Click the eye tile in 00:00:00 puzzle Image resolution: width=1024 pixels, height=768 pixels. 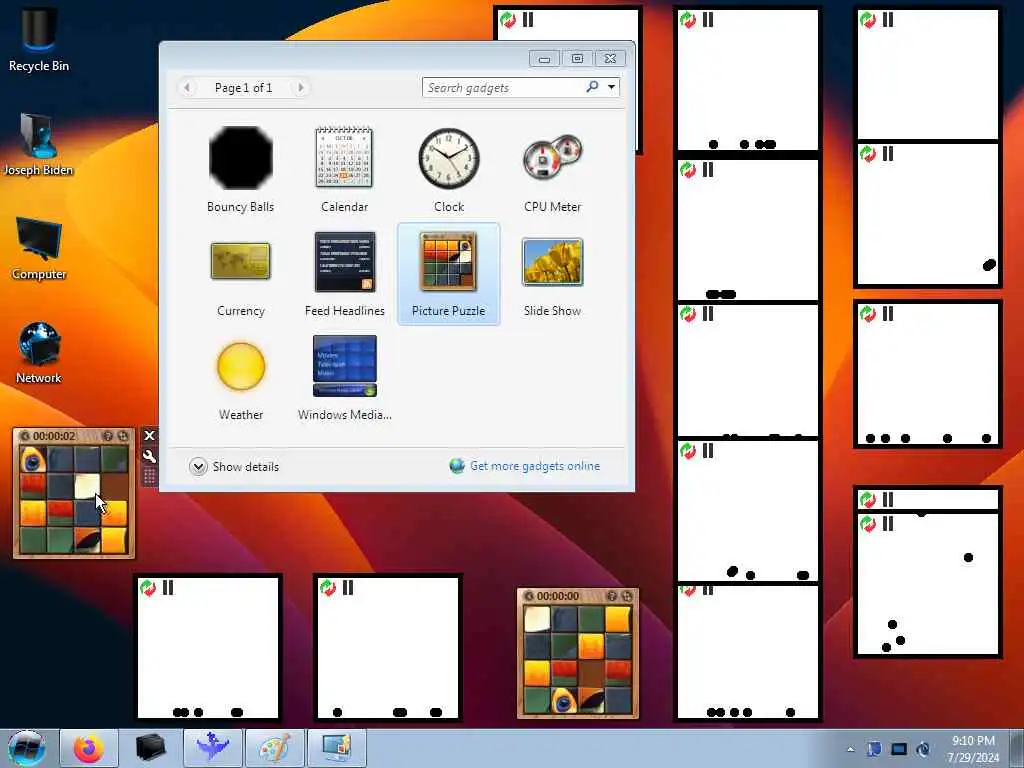pyautogui.click(x=564, y=701)
